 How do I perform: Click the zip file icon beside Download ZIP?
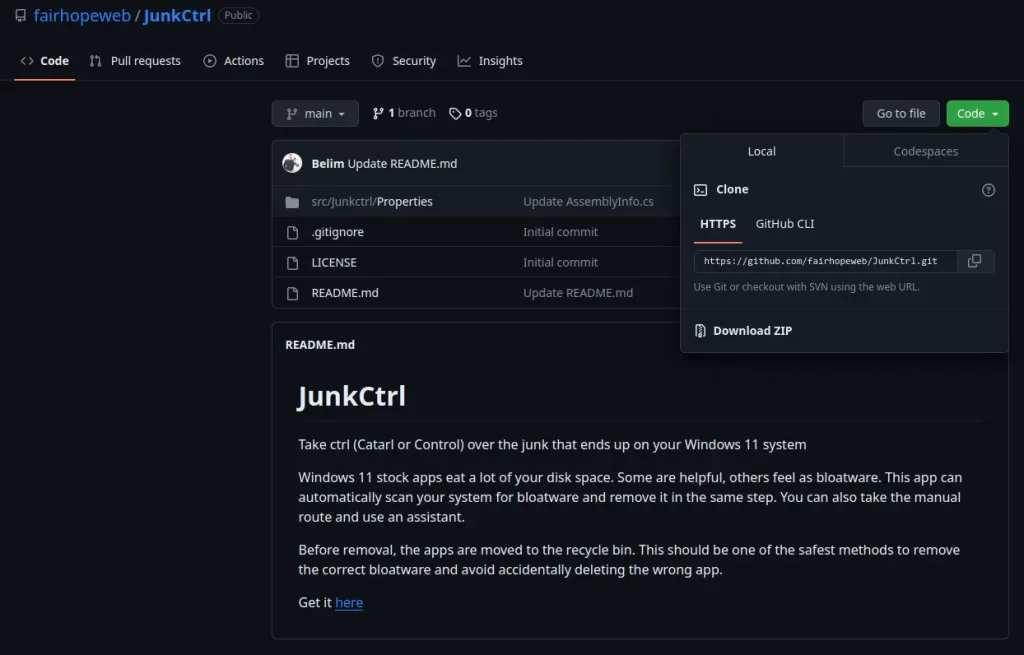(x=700, y=331)
